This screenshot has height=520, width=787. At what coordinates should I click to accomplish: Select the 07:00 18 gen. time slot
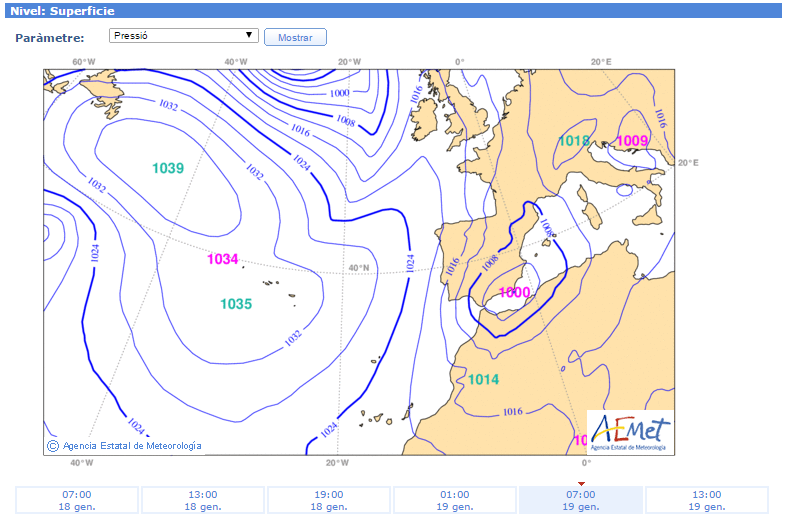pyautogui.click(x=77, y=500)
